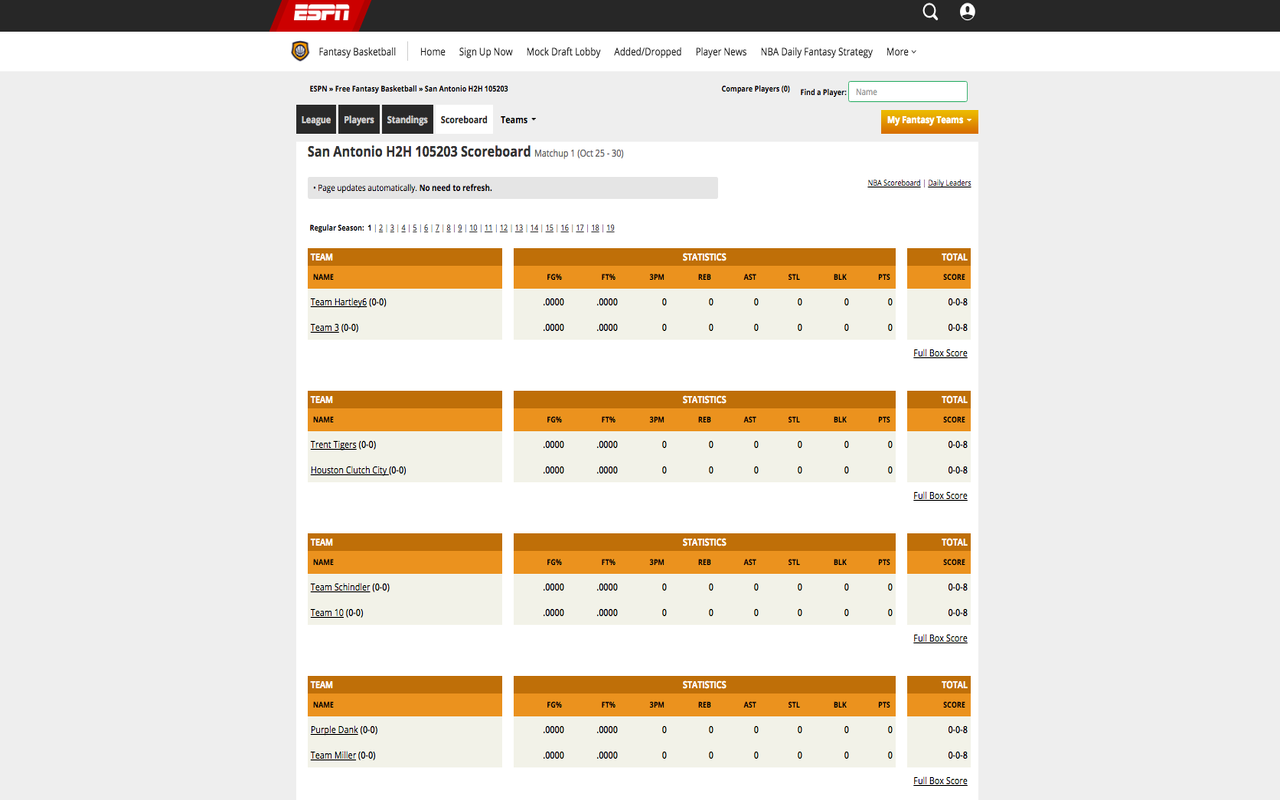Go to regular season matchup 10

pyautogui.click(x=473, y=228)
